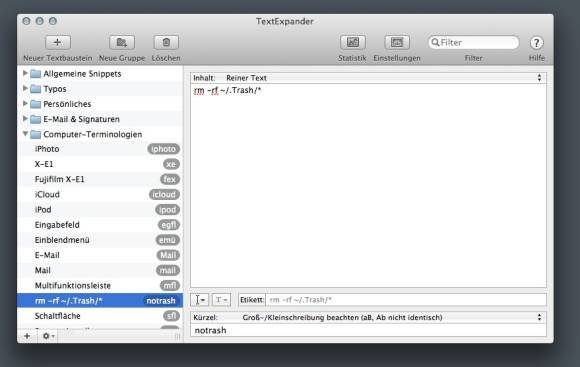Click the Computer-Terminologien group label
The image size is (580, 367).
92,134
